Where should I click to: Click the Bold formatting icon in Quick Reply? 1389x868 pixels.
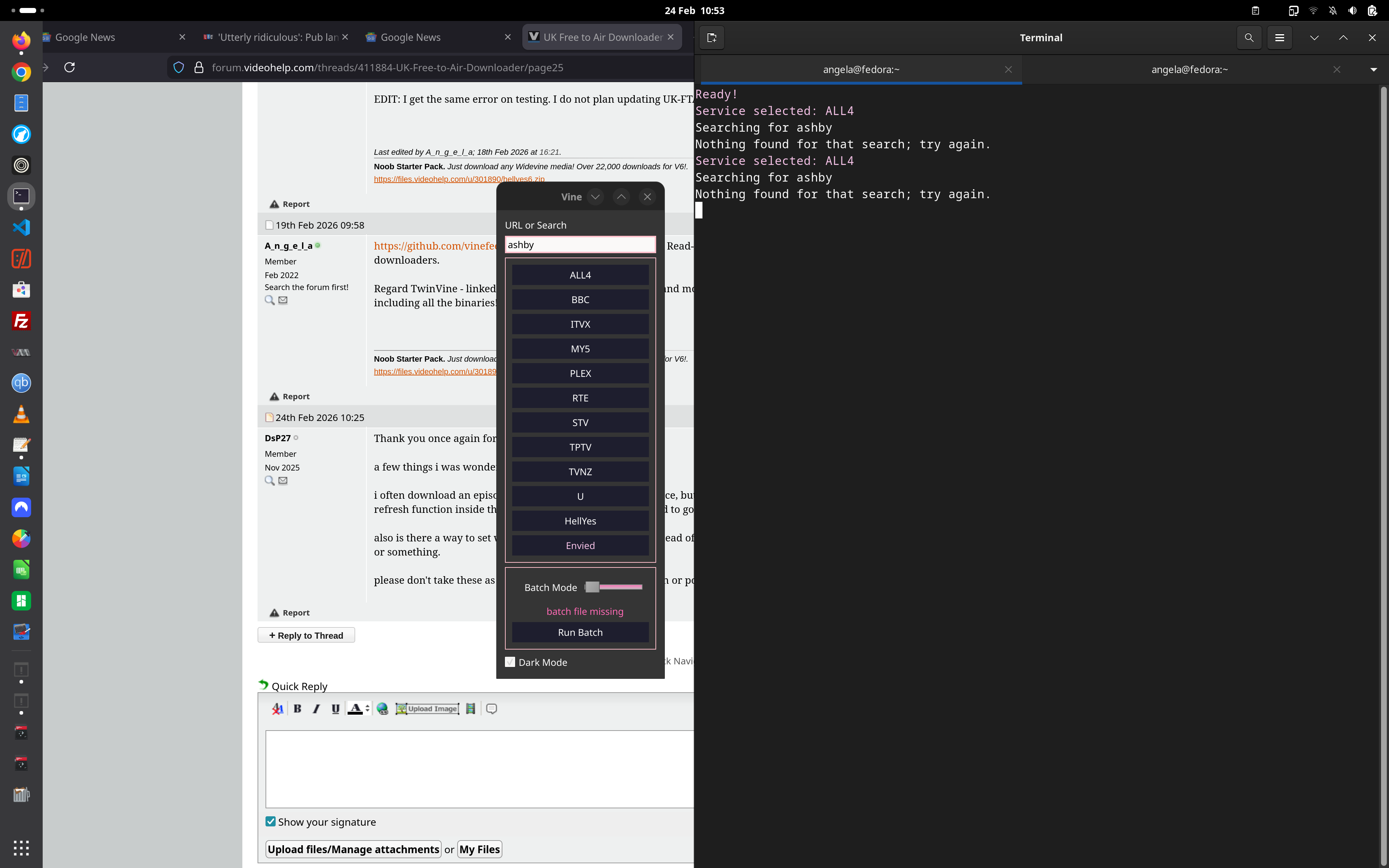[x=297, y=709]
